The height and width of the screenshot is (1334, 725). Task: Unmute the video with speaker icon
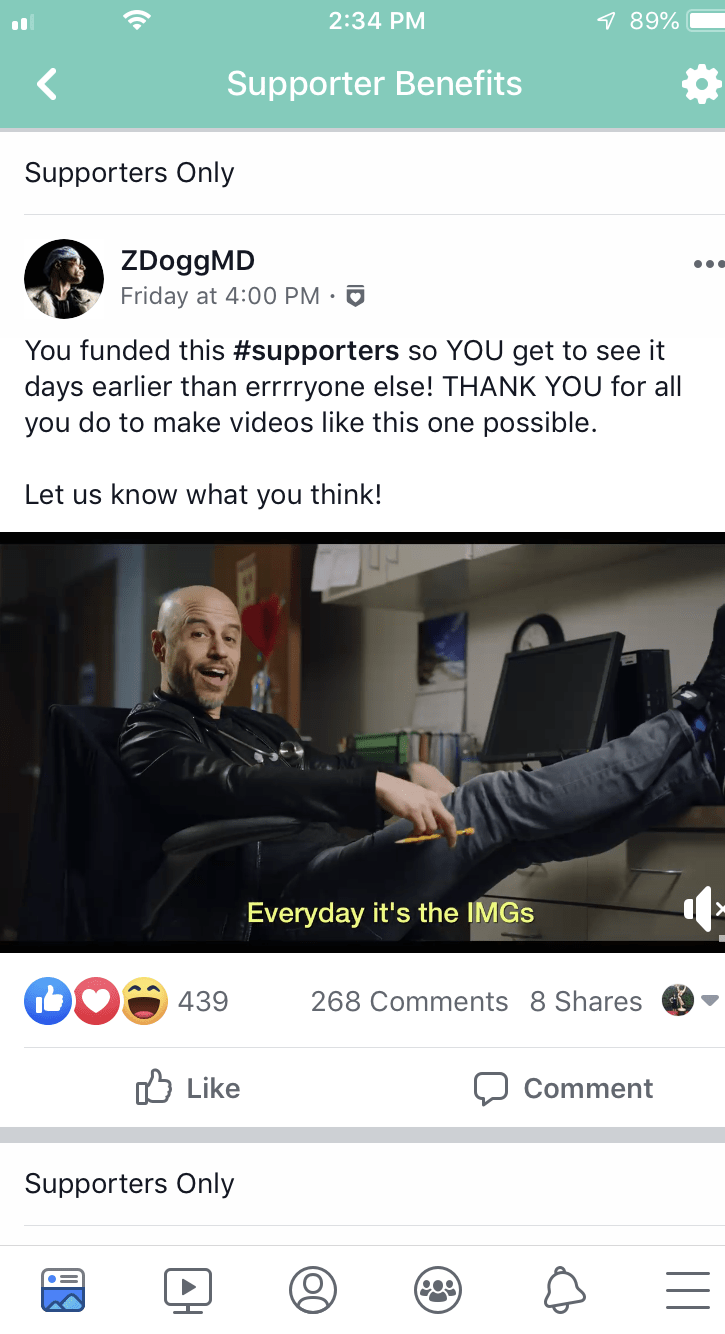coord(703,908)
